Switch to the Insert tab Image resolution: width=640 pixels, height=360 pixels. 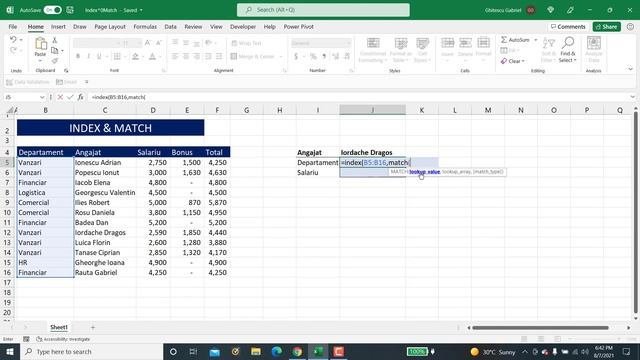(58, 27)
